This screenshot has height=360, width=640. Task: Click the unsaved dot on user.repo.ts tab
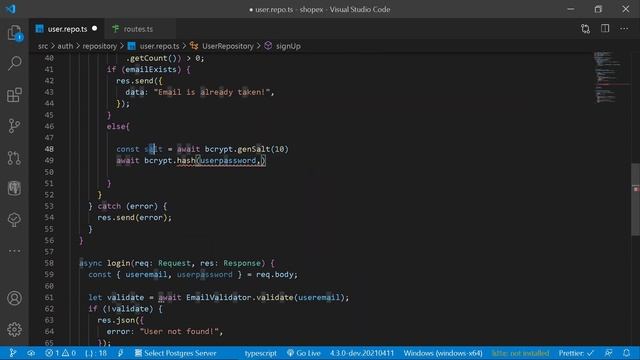pos(95,29)
